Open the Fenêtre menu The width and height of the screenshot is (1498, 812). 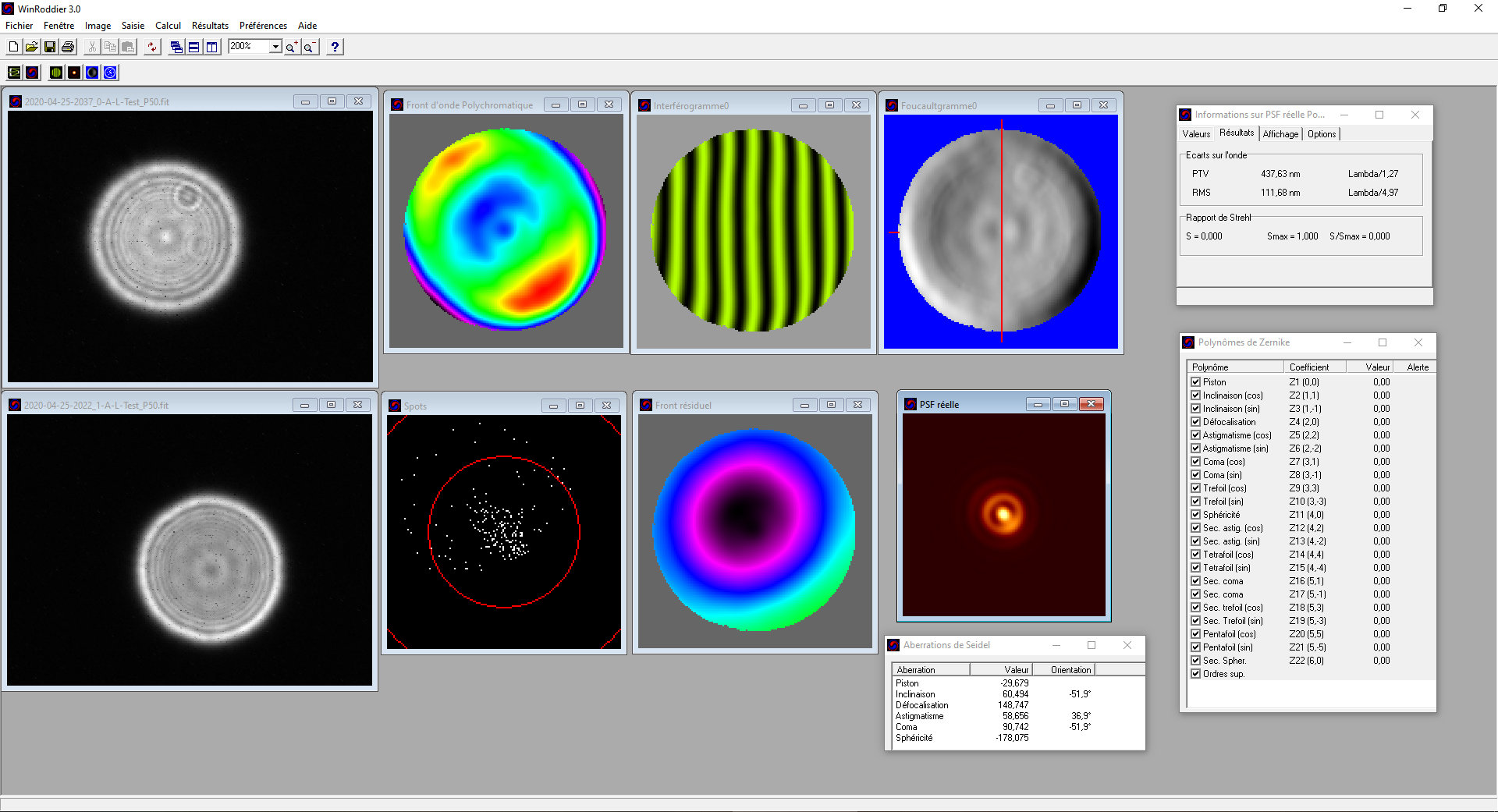pos(59,26)
